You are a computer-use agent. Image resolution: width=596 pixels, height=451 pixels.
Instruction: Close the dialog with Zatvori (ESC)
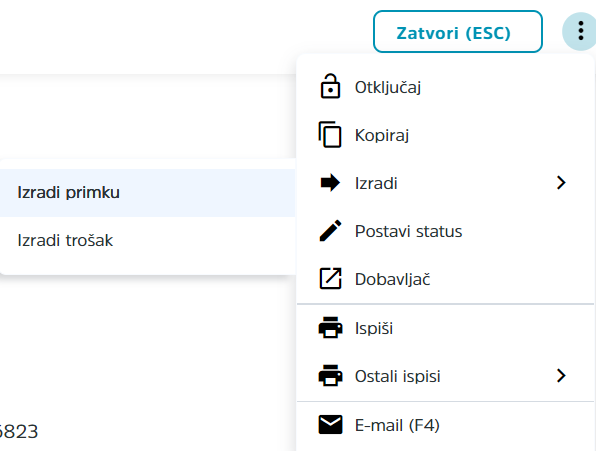458,32
